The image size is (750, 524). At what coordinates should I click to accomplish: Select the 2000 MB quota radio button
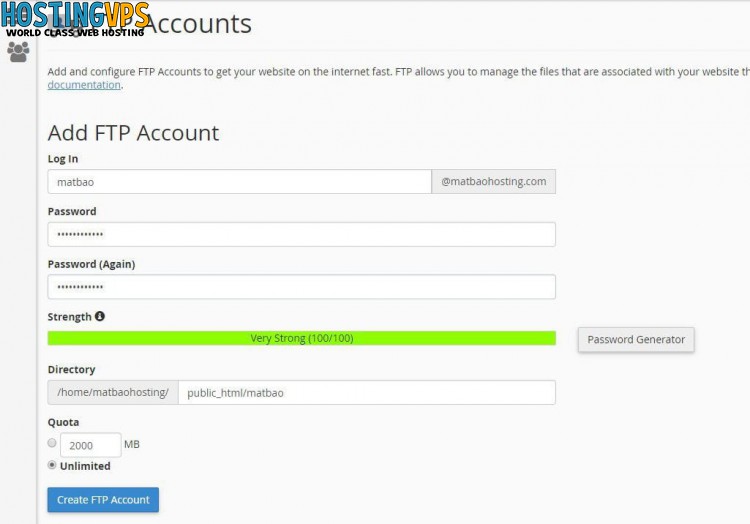52,443
